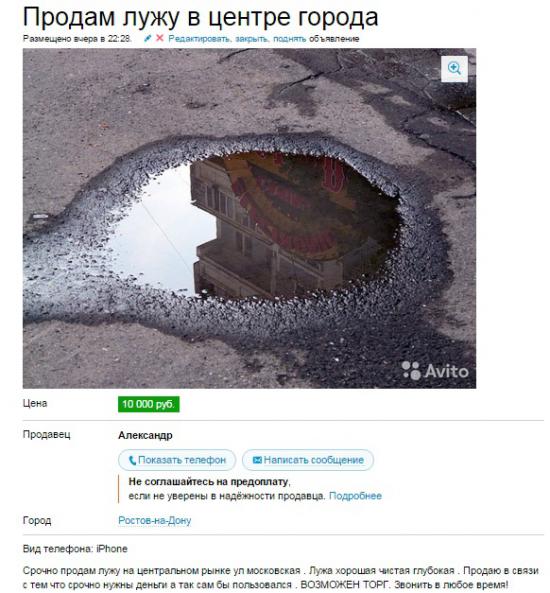The height and width of the screenshot is (593, 550).
Task: Click the envelope icon in Написать сообщение
Action: click(257, 460)
